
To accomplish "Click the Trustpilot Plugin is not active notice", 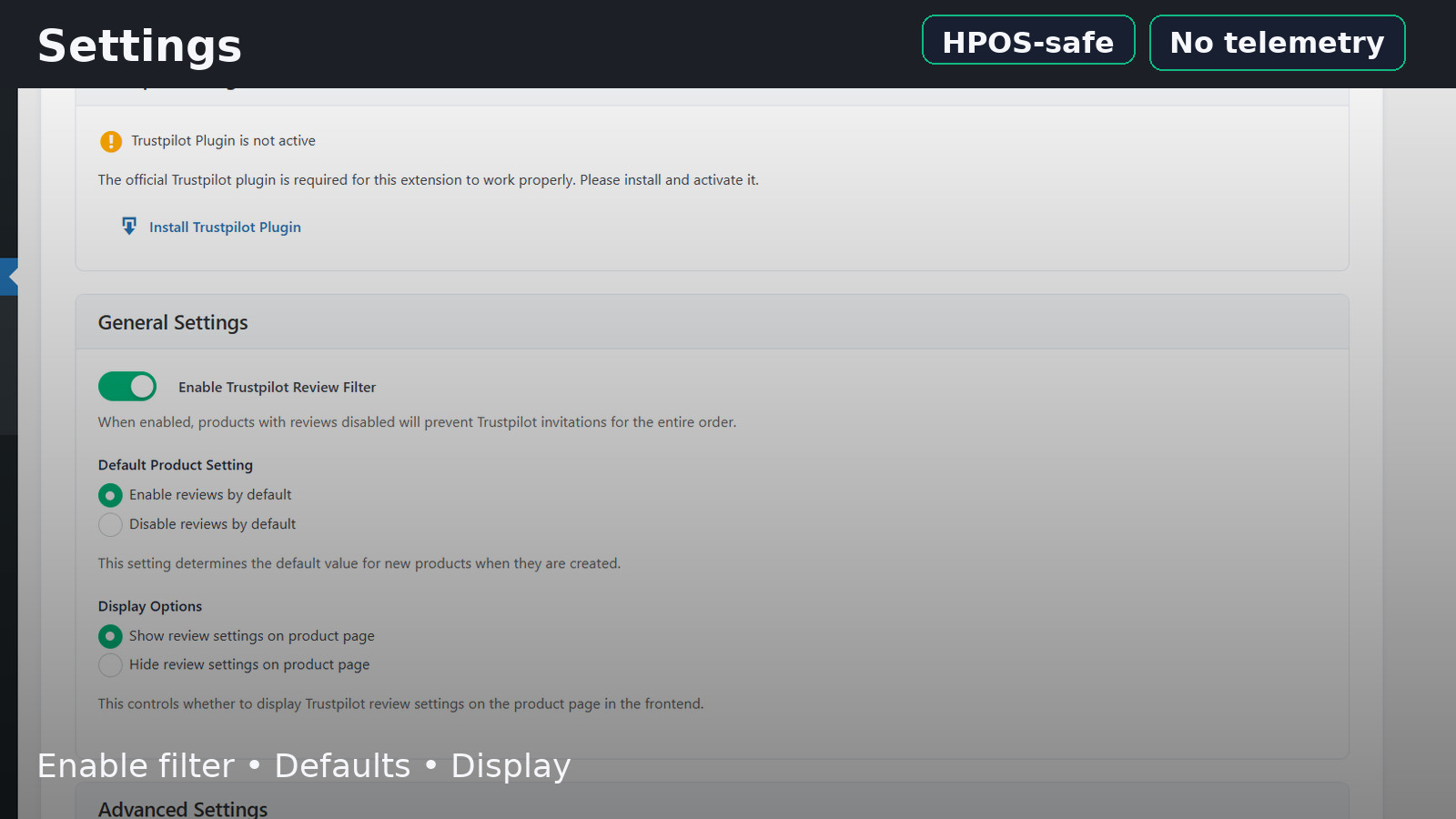I will (223, 141).
